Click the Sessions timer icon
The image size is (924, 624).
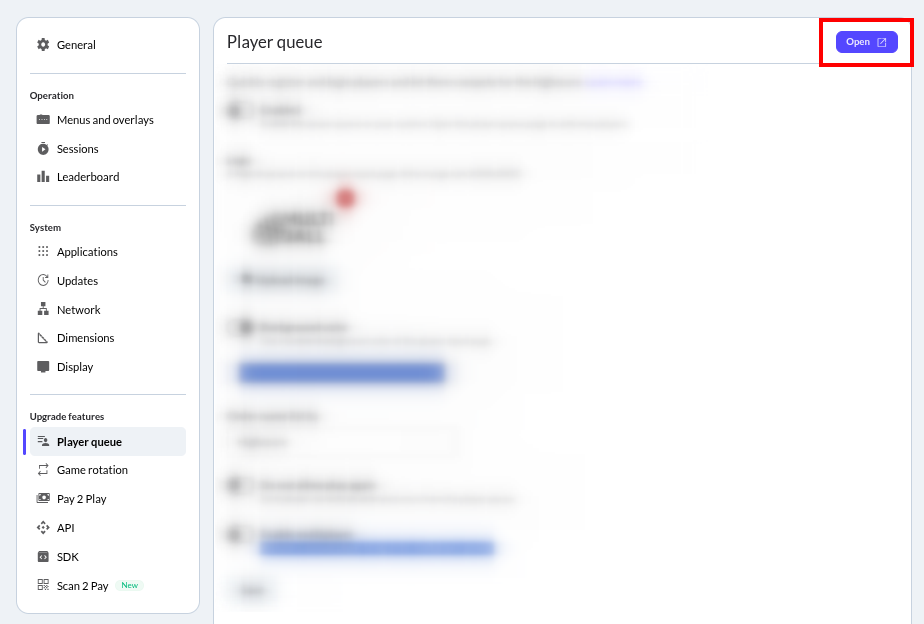[x=43, y=149]
